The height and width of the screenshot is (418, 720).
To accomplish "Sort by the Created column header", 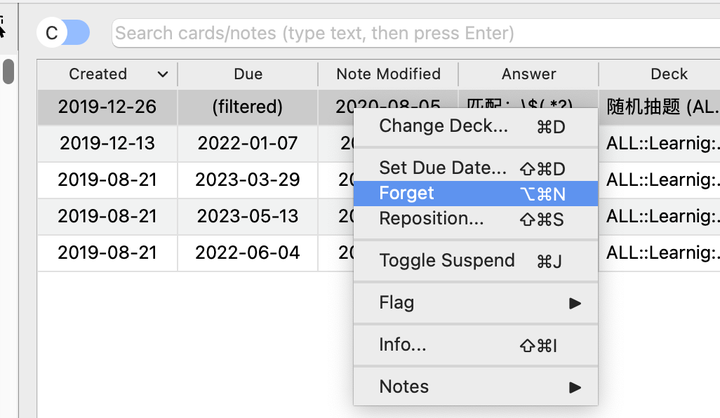I will click(x=107, y=74).
